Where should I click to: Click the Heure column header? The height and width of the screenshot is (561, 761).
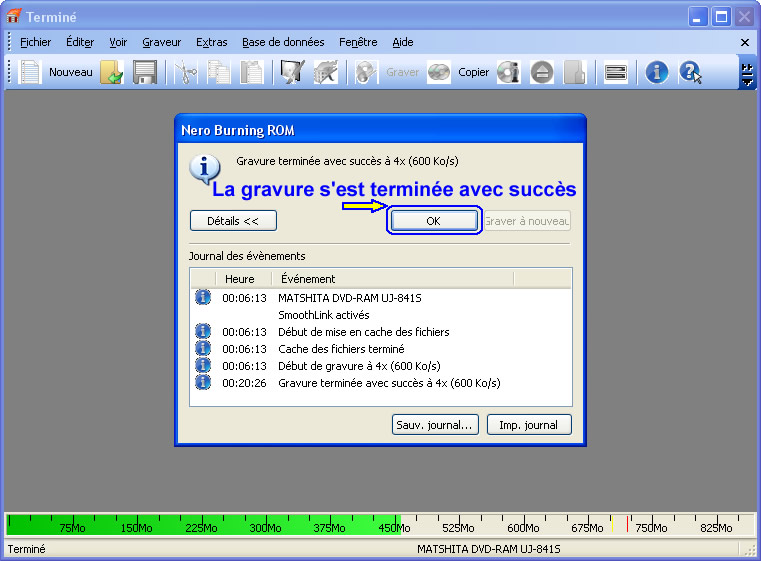(240, 279)
